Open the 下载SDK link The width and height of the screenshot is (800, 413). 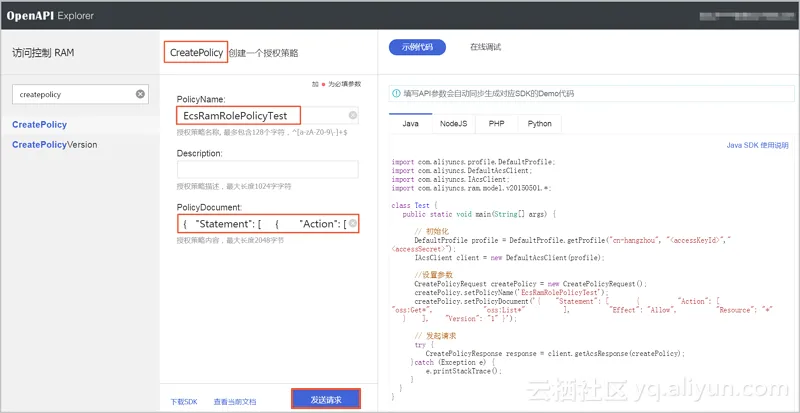[184, 402]
